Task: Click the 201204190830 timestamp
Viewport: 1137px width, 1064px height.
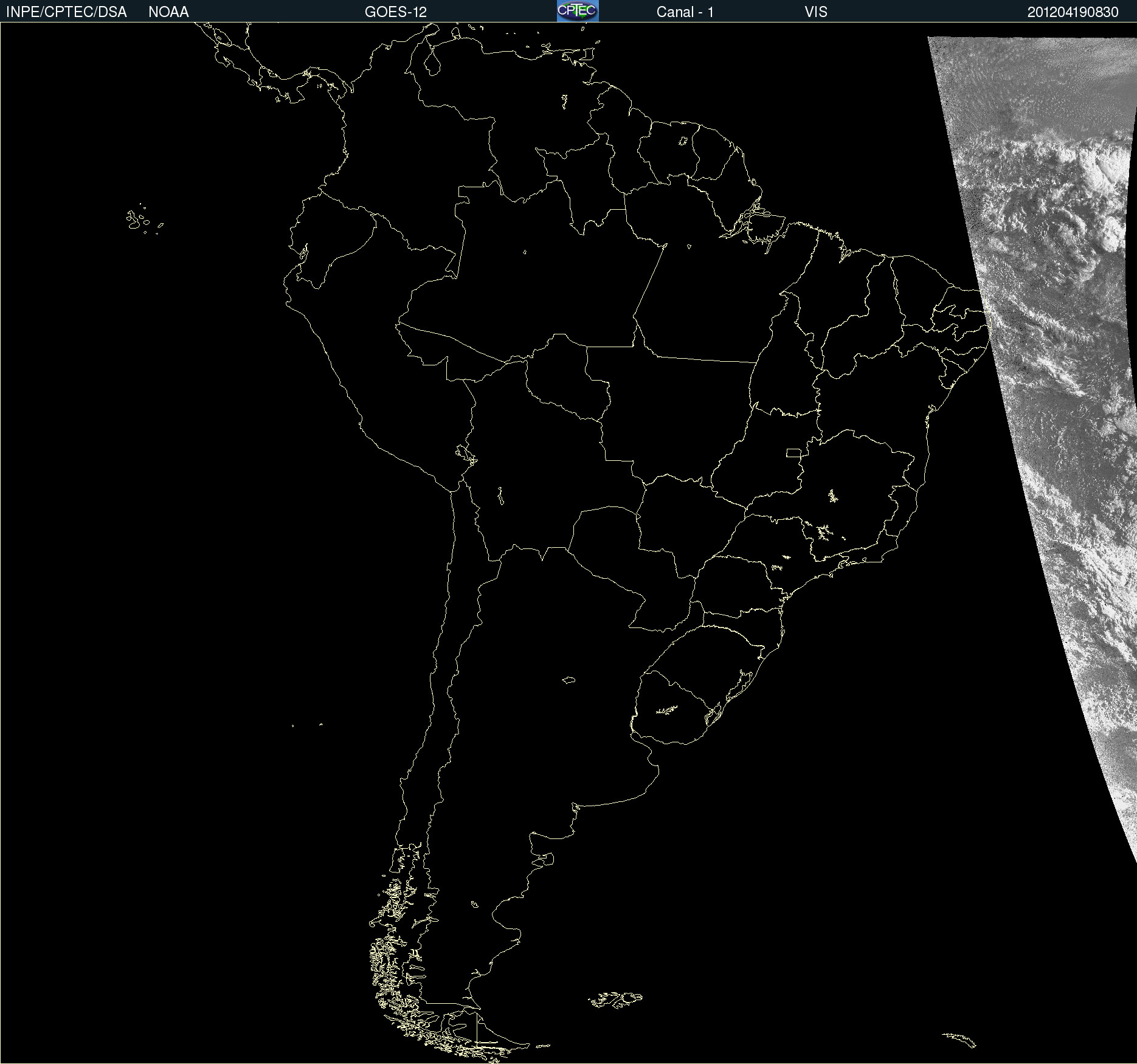Action: point(1073,12)
